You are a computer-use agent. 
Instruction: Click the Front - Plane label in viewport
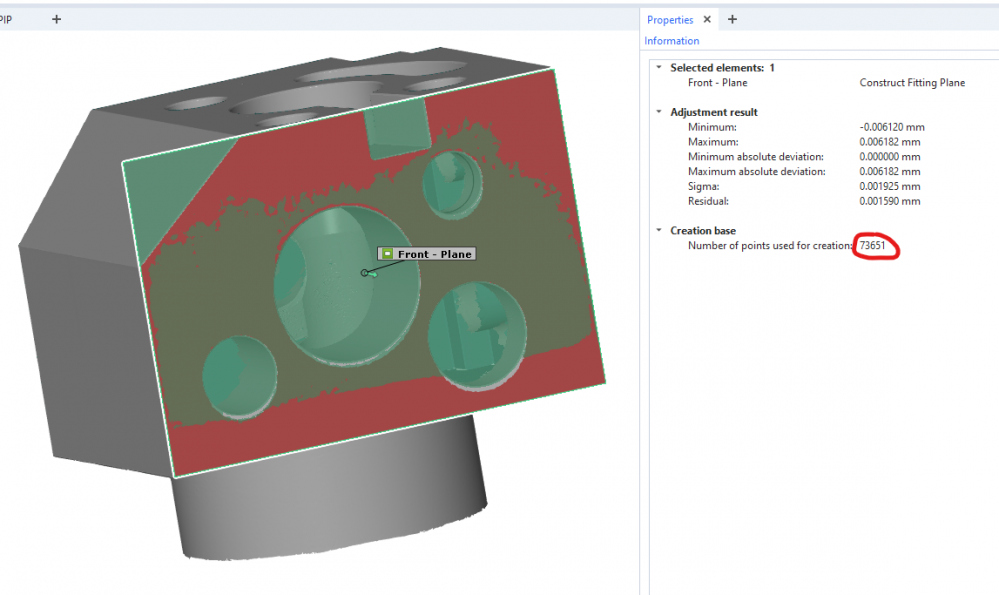[434, 254]
